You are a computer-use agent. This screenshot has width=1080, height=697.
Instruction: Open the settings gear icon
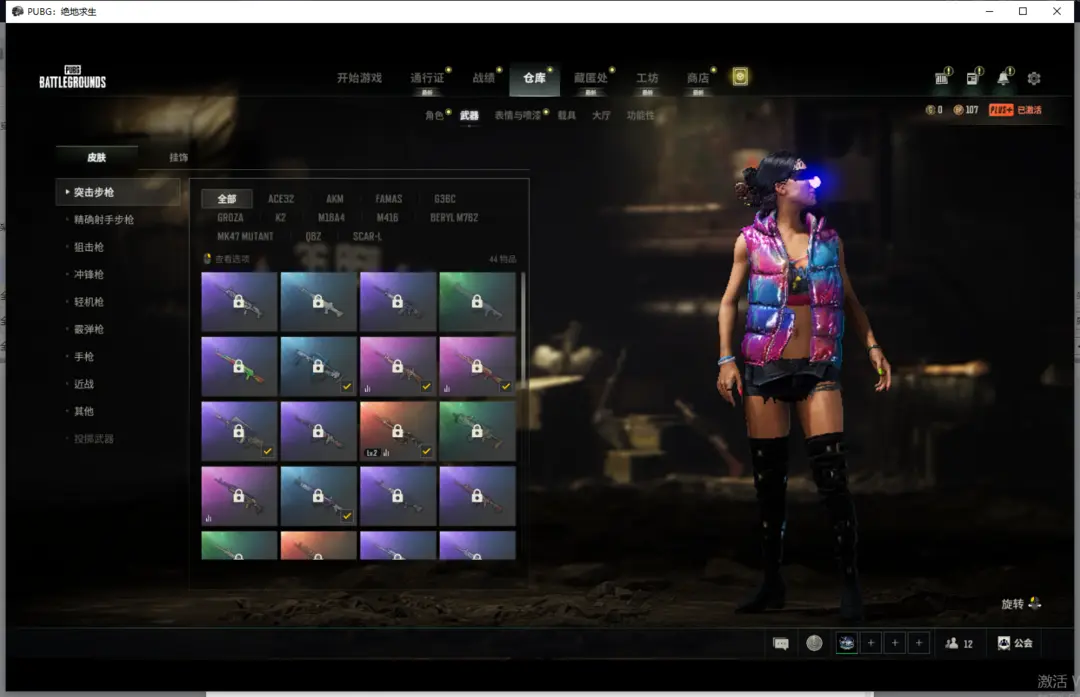(x=1034, y=79)
